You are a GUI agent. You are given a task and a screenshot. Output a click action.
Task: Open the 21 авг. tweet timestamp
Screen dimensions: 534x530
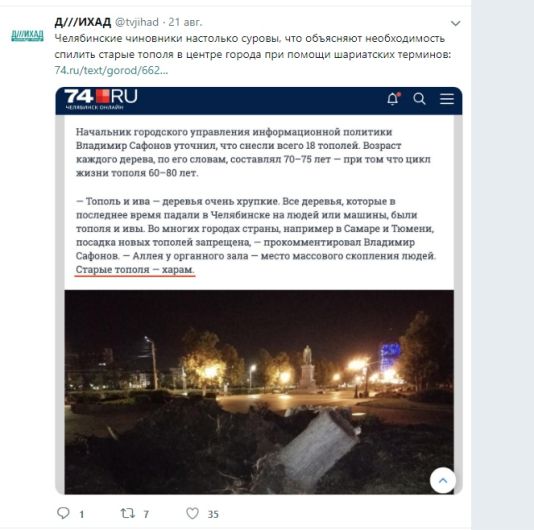coord(185,22)
